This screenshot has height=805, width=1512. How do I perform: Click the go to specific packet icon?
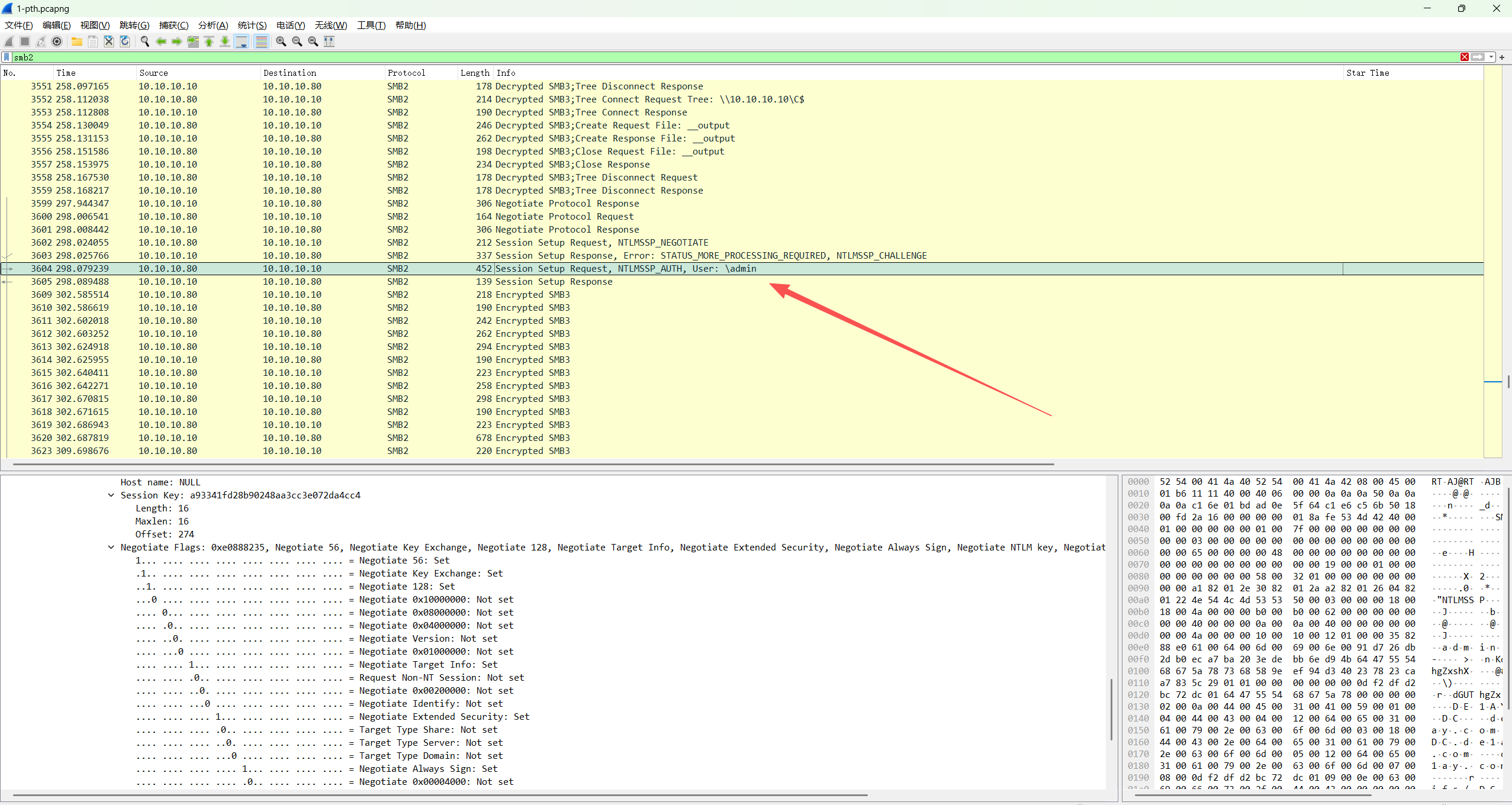point(193,41)
